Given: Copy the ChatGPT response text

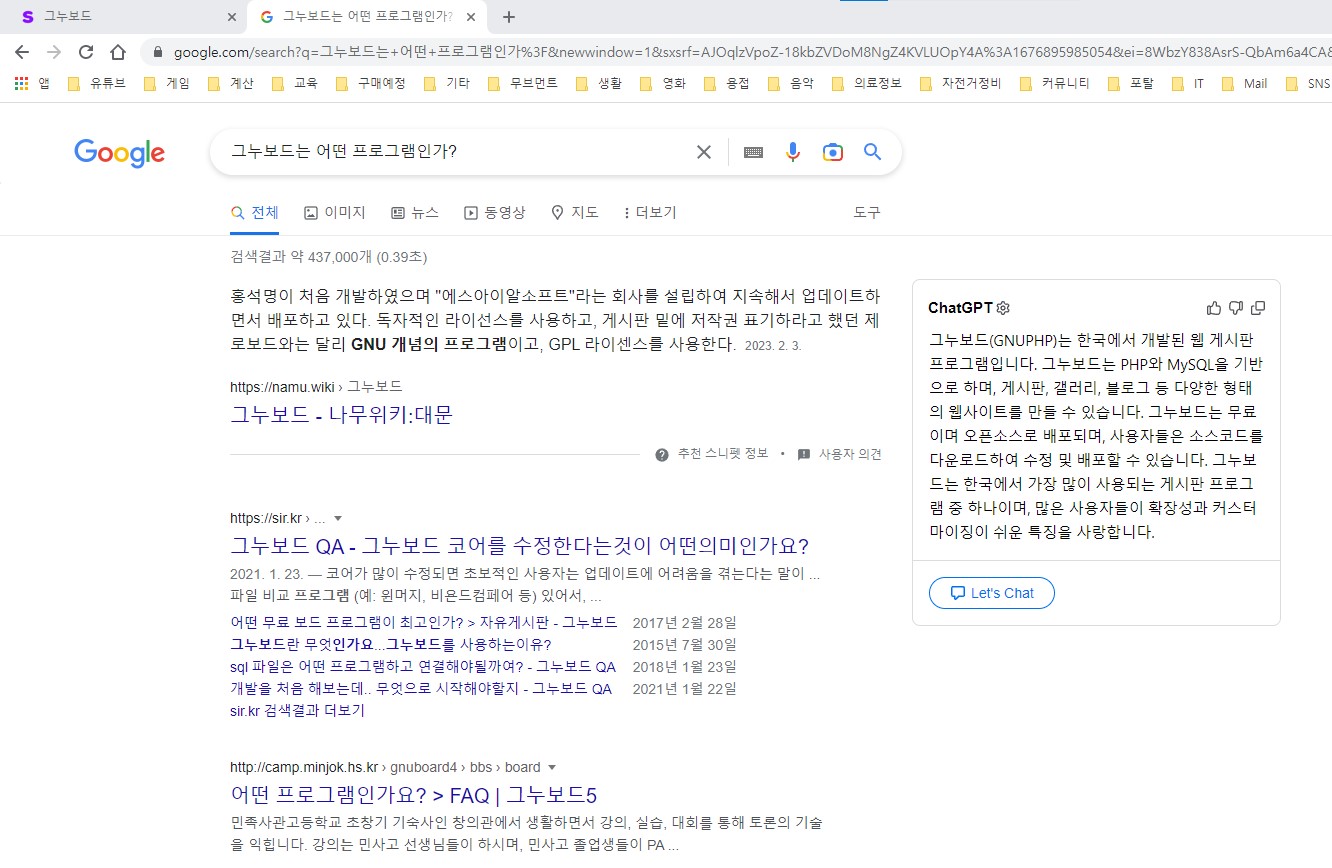Looking at the screenshot, I should 1258,308.
